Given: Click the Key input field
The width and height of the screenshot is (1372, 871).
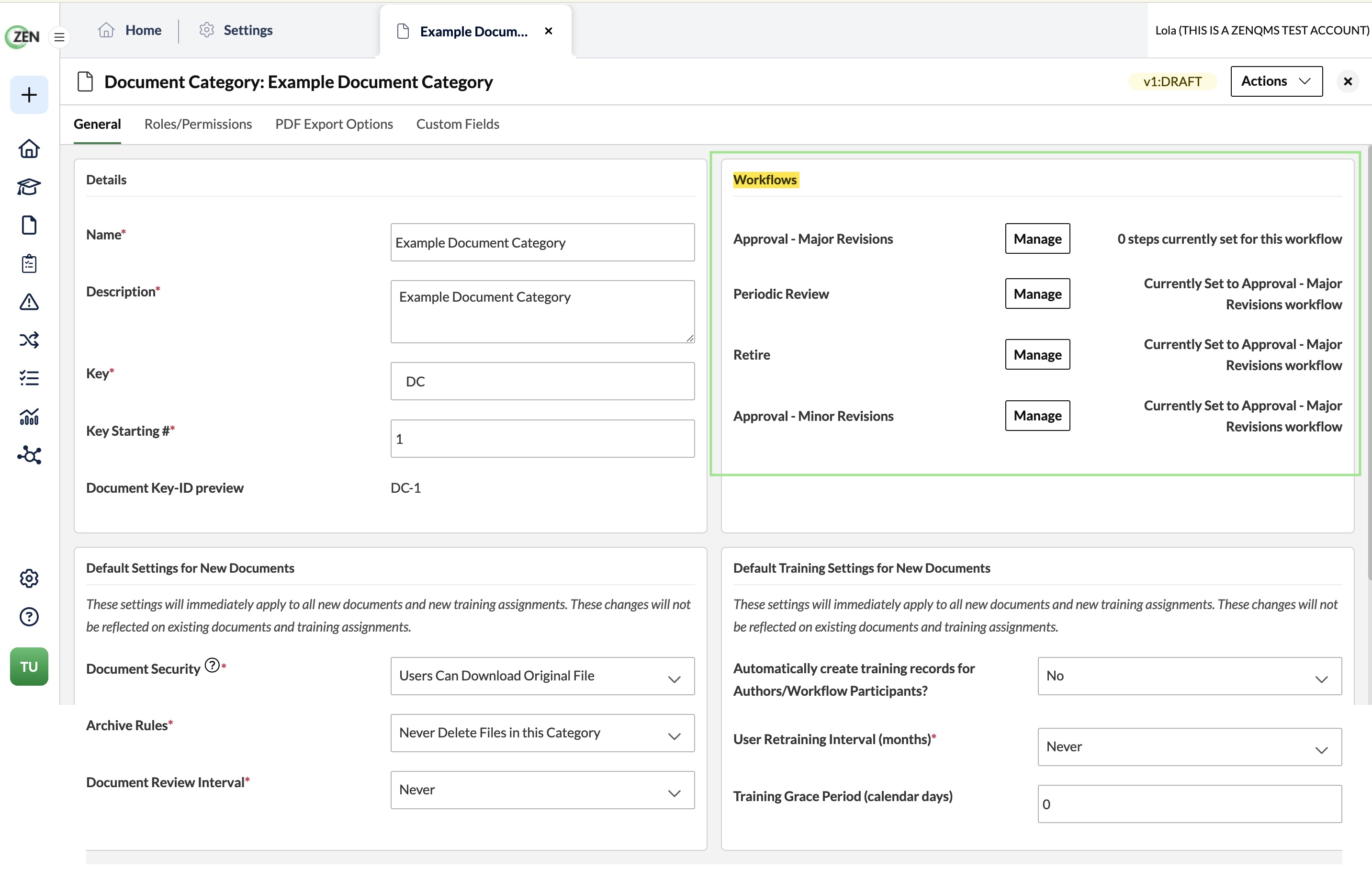Looking at the screenshot, I should click(542, 381).
